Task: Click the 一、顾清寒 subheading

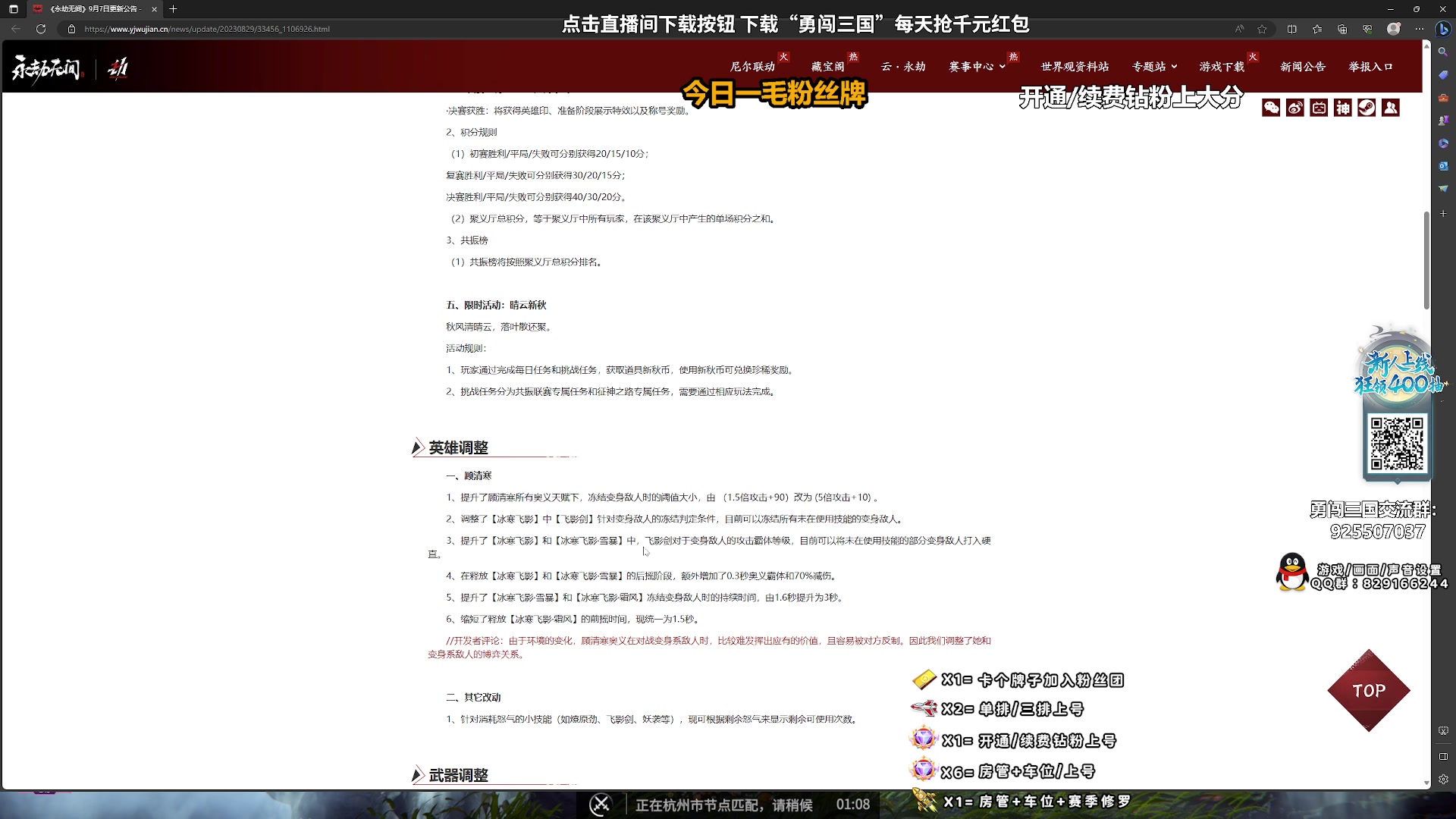Action: pos(469,475)
